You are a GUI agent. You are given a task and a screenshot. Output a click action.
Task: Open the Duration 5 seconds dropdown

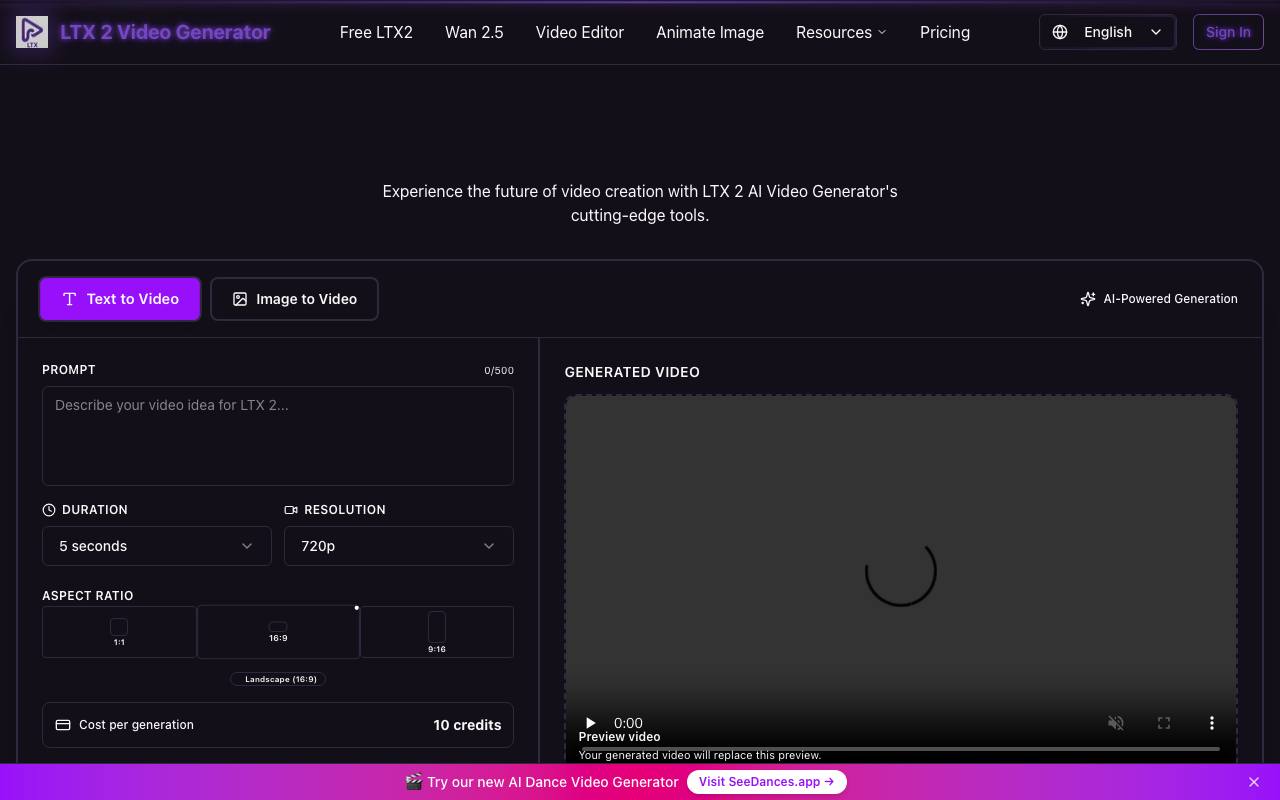pos(157,546)
